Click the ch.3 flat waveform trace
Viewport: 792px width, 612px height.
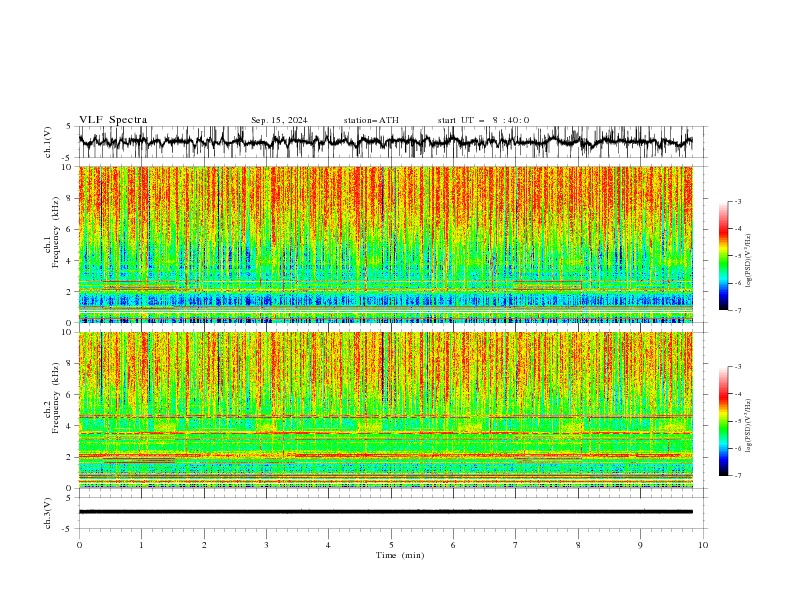tap(386, 512)
